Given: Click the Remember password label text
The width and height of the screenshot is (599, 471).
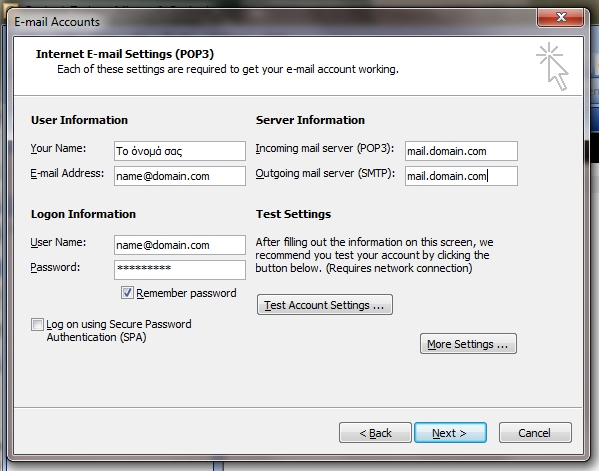Looking at the screenshot, I should tap(186, 293).
